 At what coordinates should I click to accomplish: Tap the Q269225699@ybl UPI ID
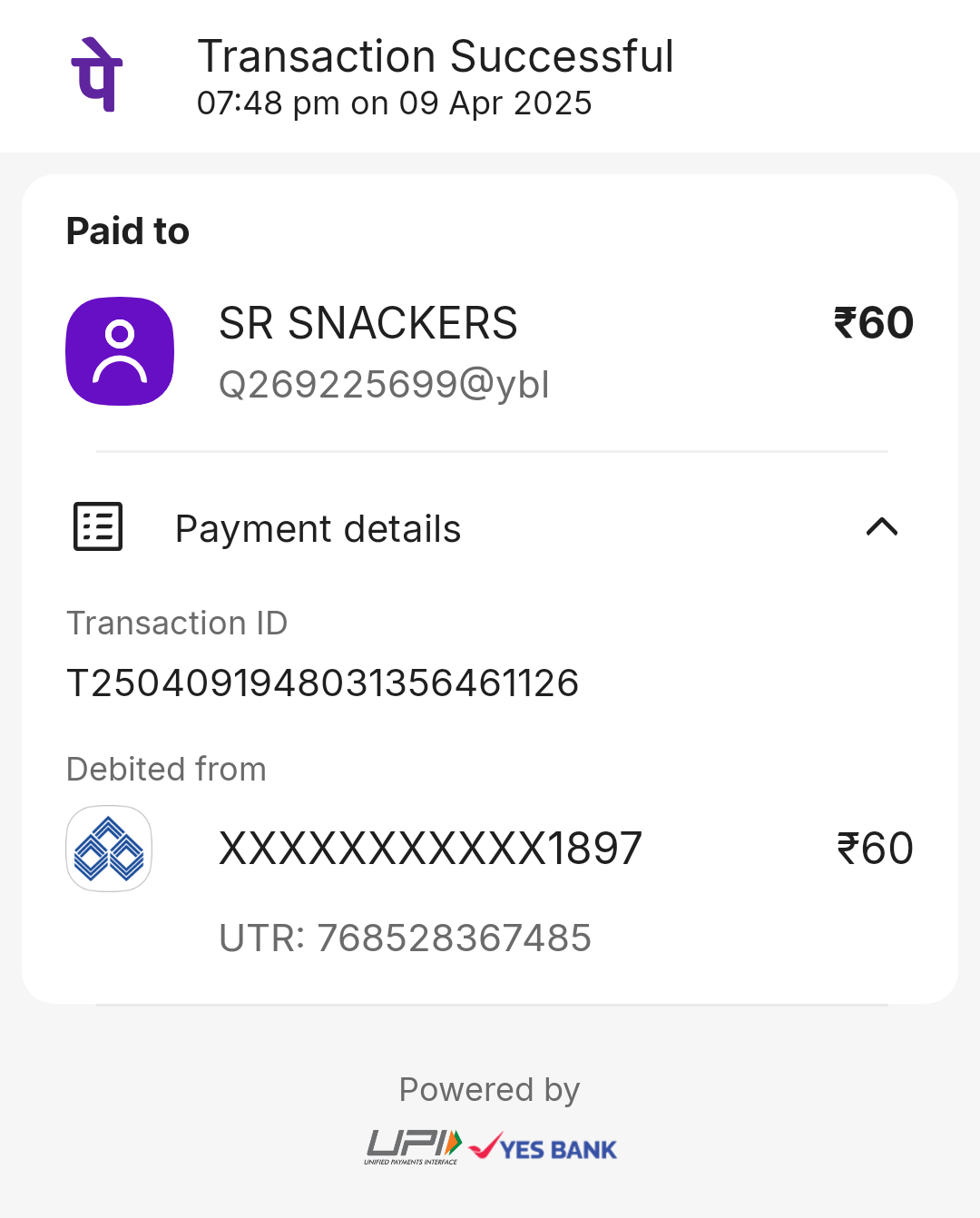coord(384,384)
